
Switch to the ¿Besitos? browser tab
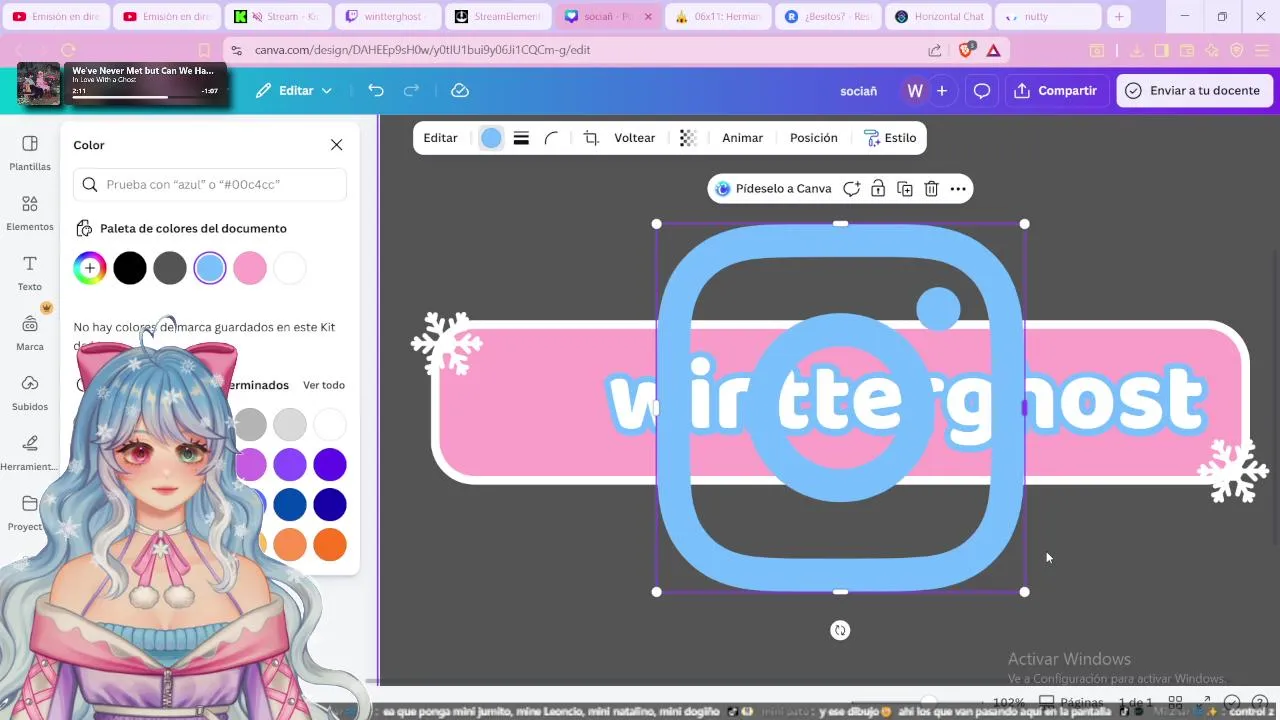827,17
